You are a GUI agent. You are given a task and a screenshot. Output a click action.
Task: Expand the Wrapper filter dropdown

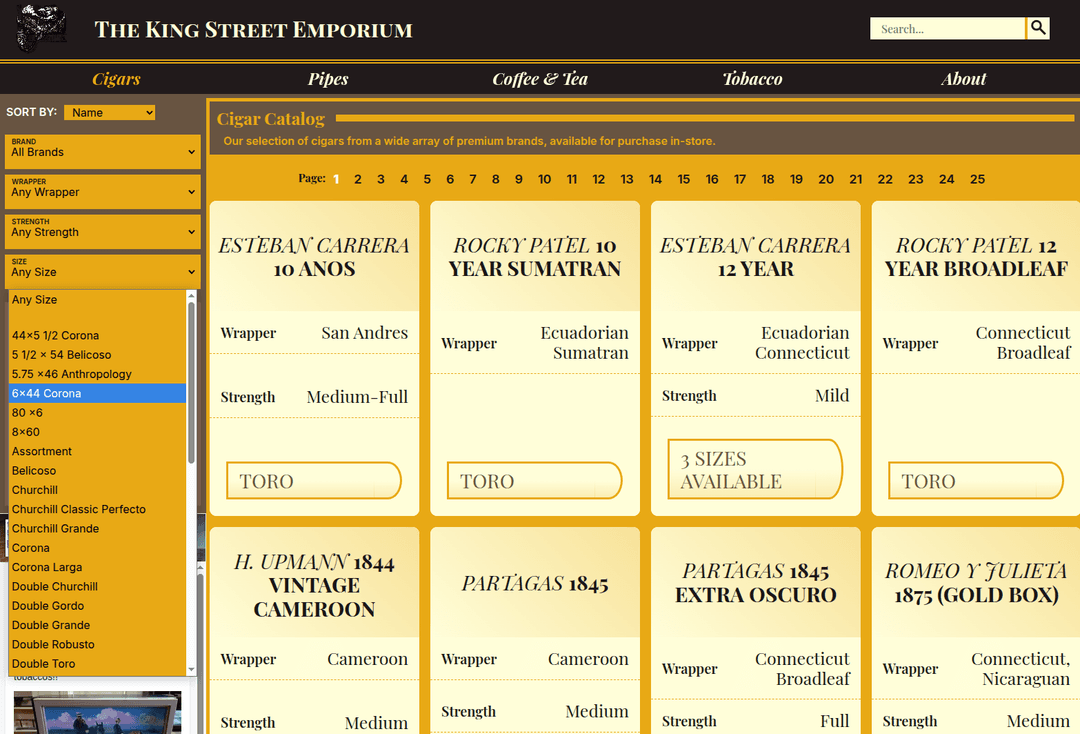tap(103, 191)
